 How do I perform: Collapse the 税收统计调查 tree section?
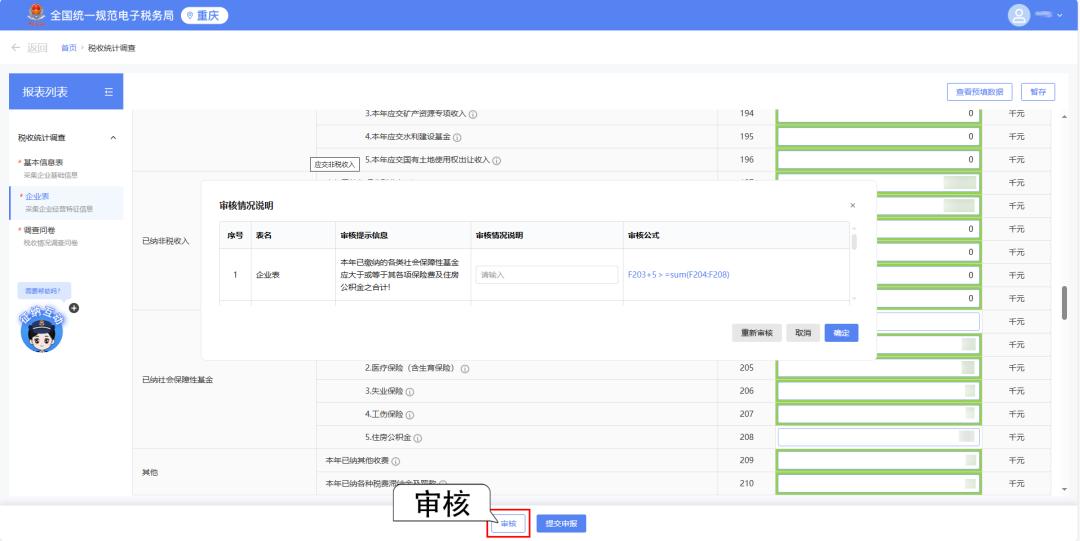coord(112,138)
